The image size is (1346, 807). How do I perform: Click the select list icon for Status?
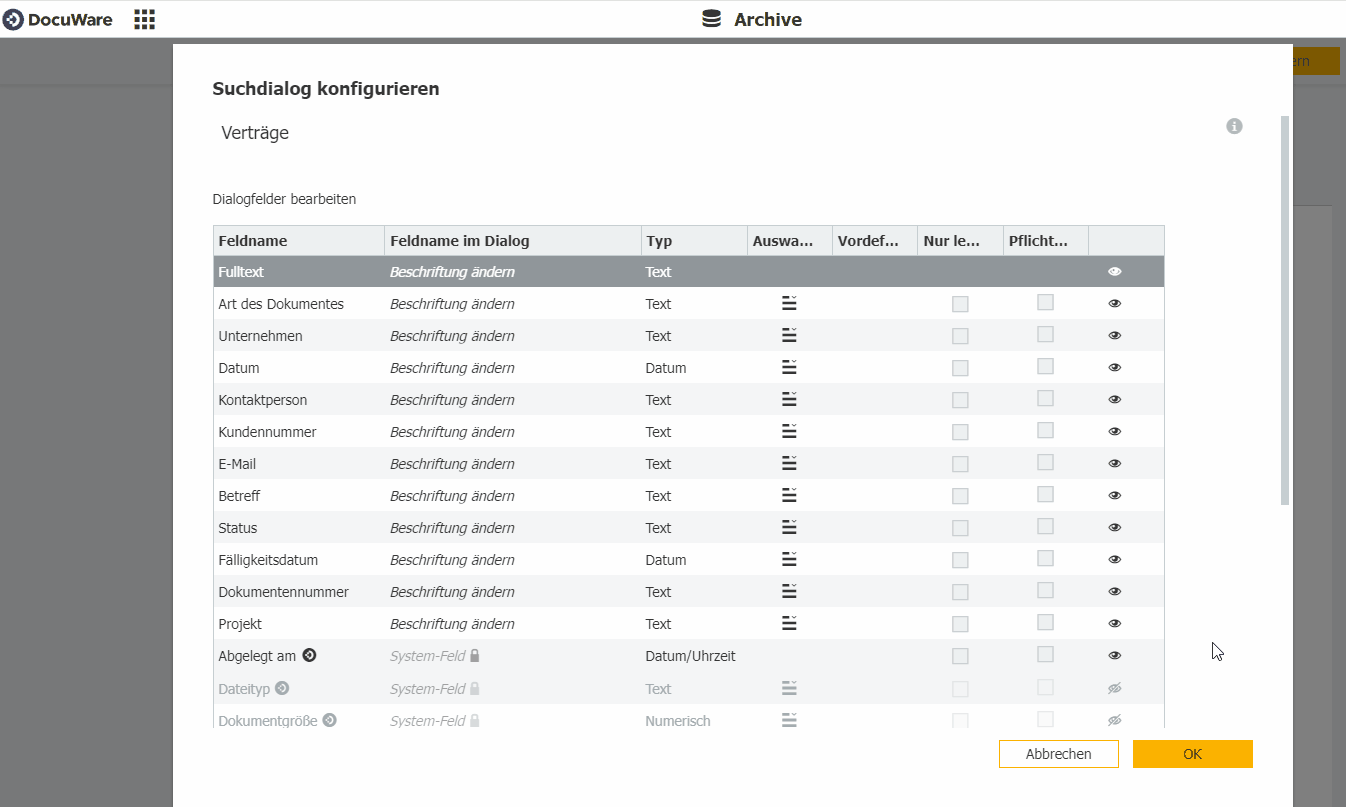pos(789,528)
